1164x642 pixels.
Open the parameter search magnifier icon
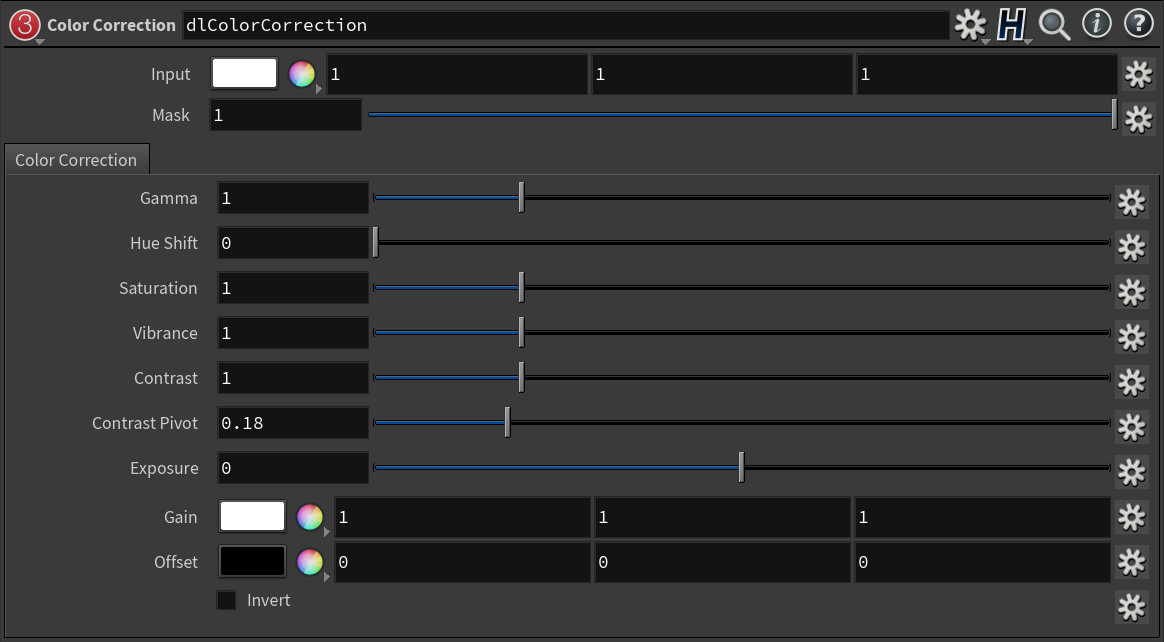point(1054,25)
